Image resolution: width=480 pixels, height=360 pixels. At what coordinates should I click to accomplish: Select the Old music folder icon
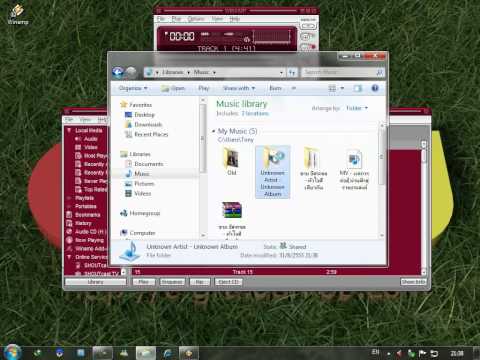click(232, 161)
